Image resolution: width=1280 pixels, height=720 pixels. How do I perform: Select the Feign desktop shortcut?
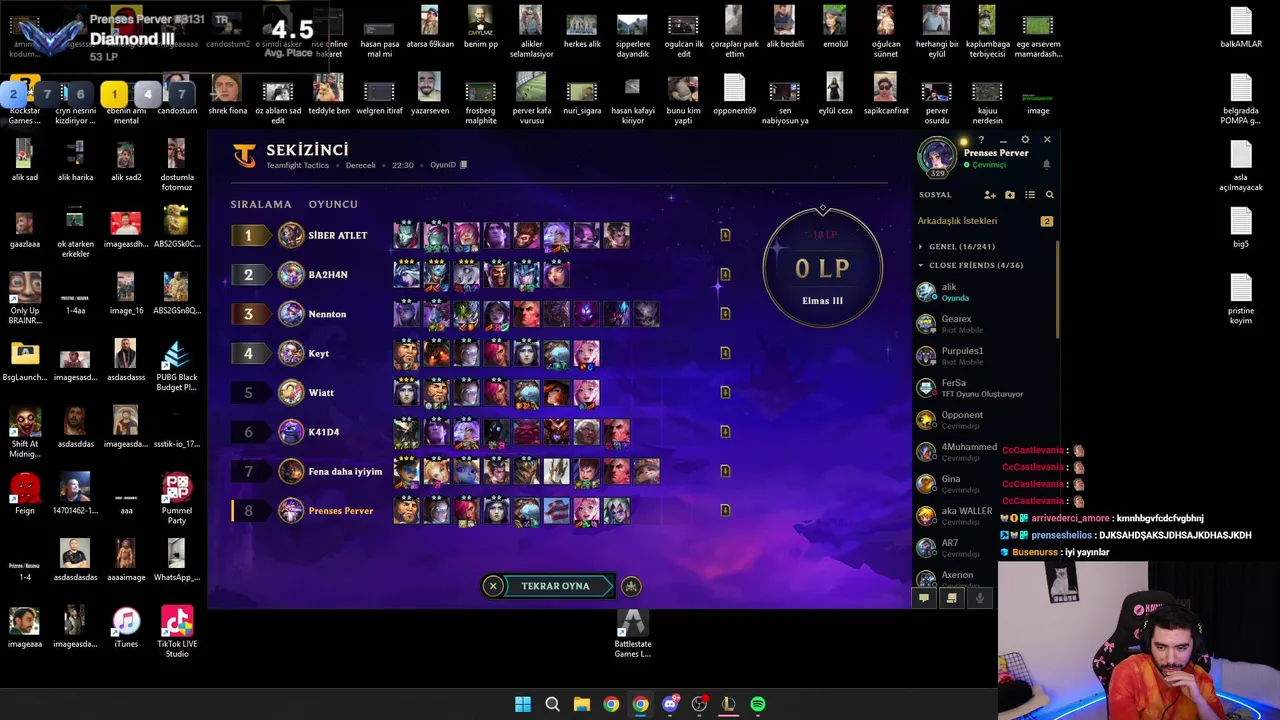coord(25,494)
